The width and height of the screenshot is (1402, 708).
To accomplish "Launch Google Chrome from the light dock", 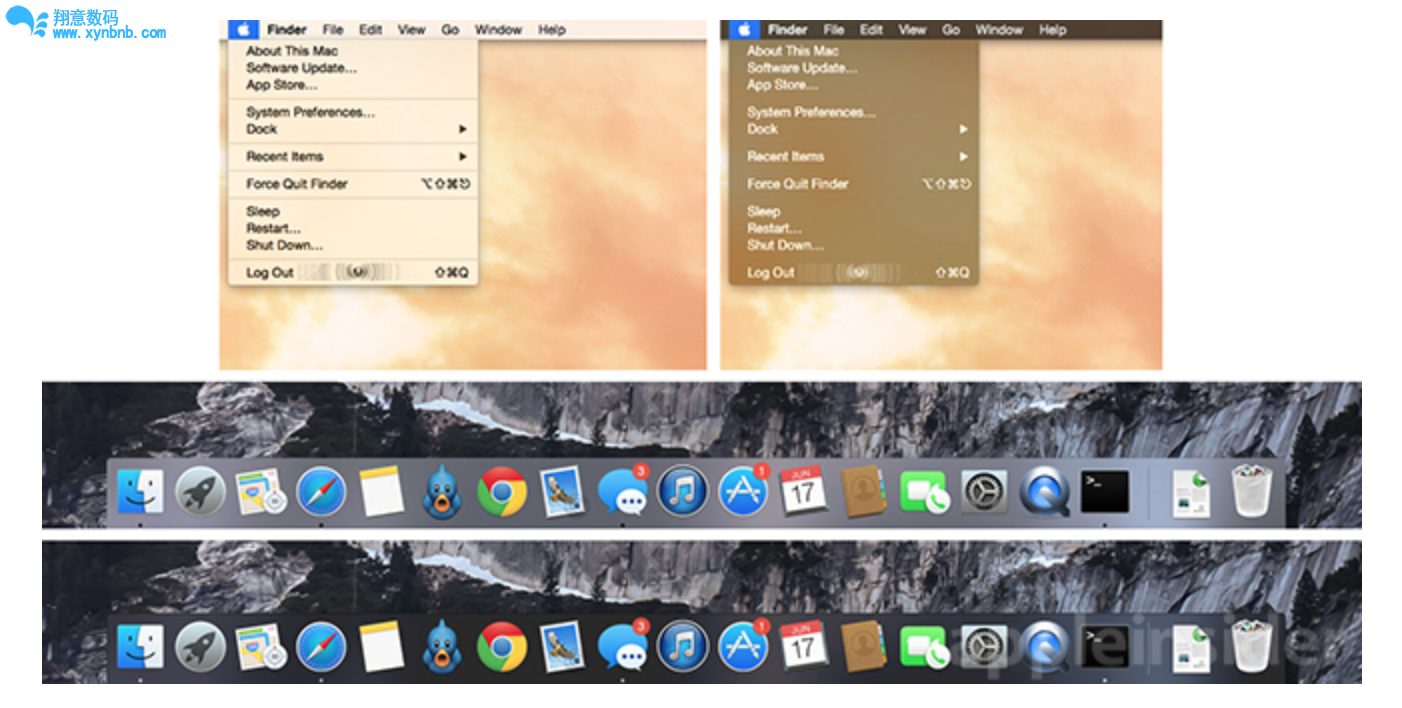I will pyautogui.click(x=502, y=492).
